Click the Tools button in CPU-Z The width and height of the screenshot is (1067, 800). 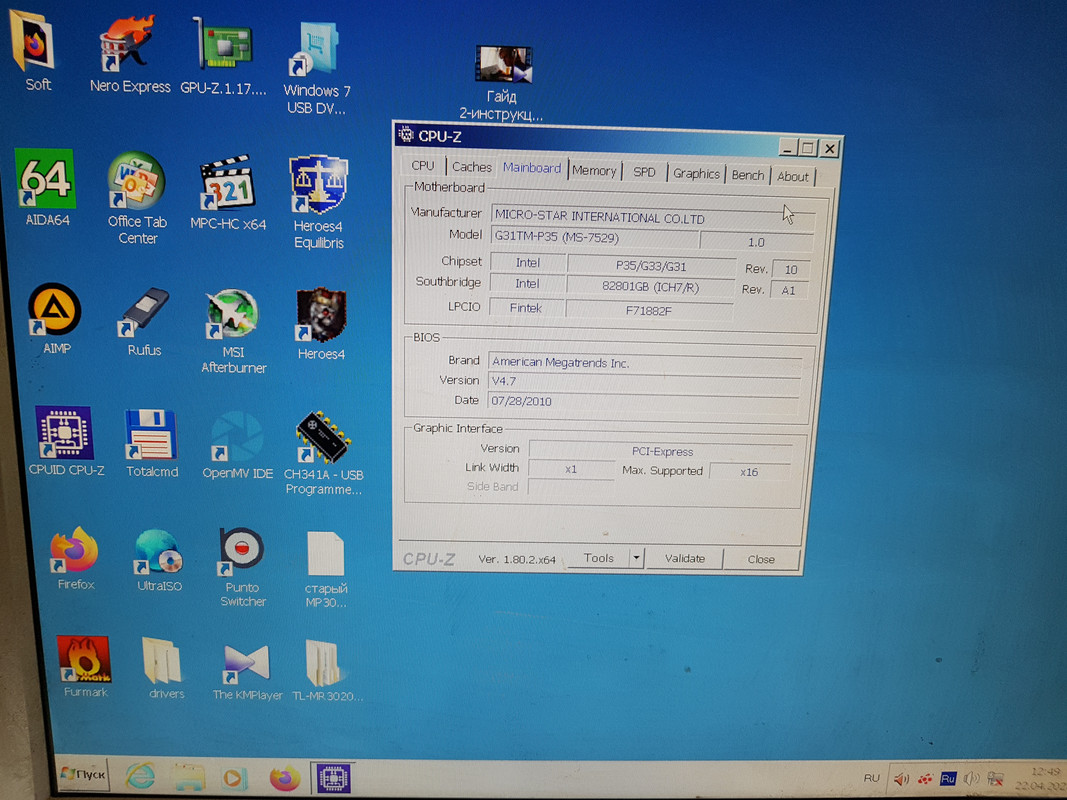[x=599, y=558]
